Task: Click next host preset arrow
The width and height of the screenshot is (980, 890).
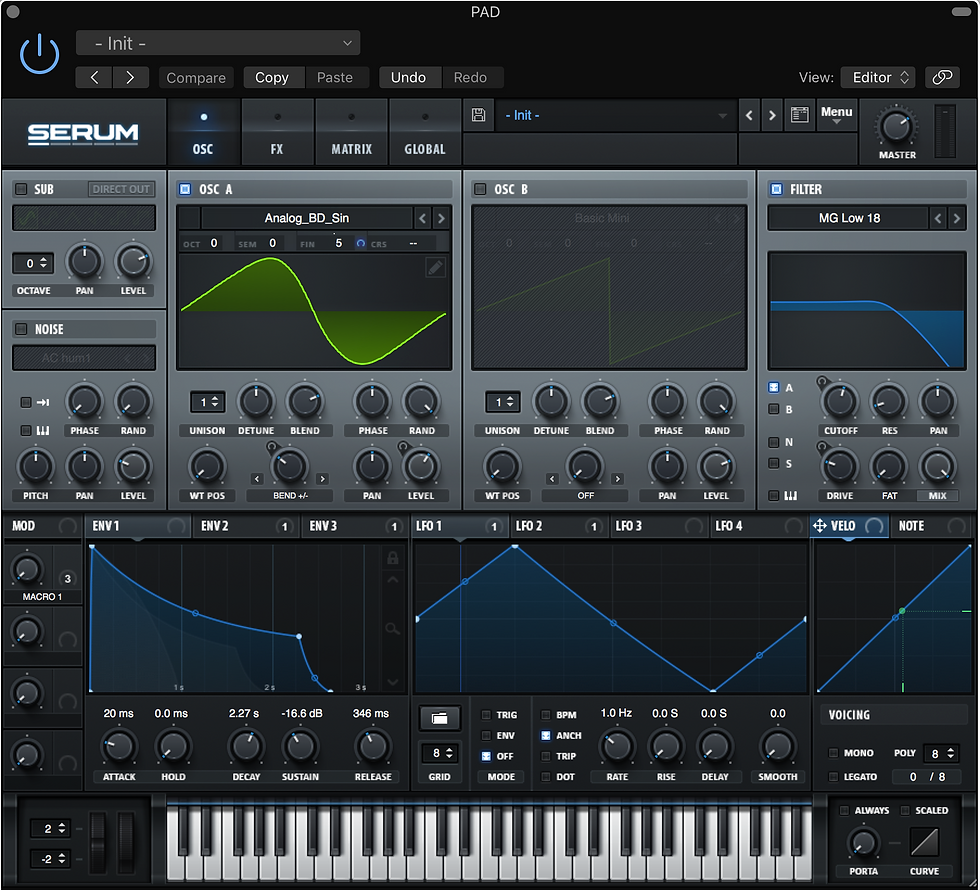Action: pyautogui.click(x=130, y=77)
